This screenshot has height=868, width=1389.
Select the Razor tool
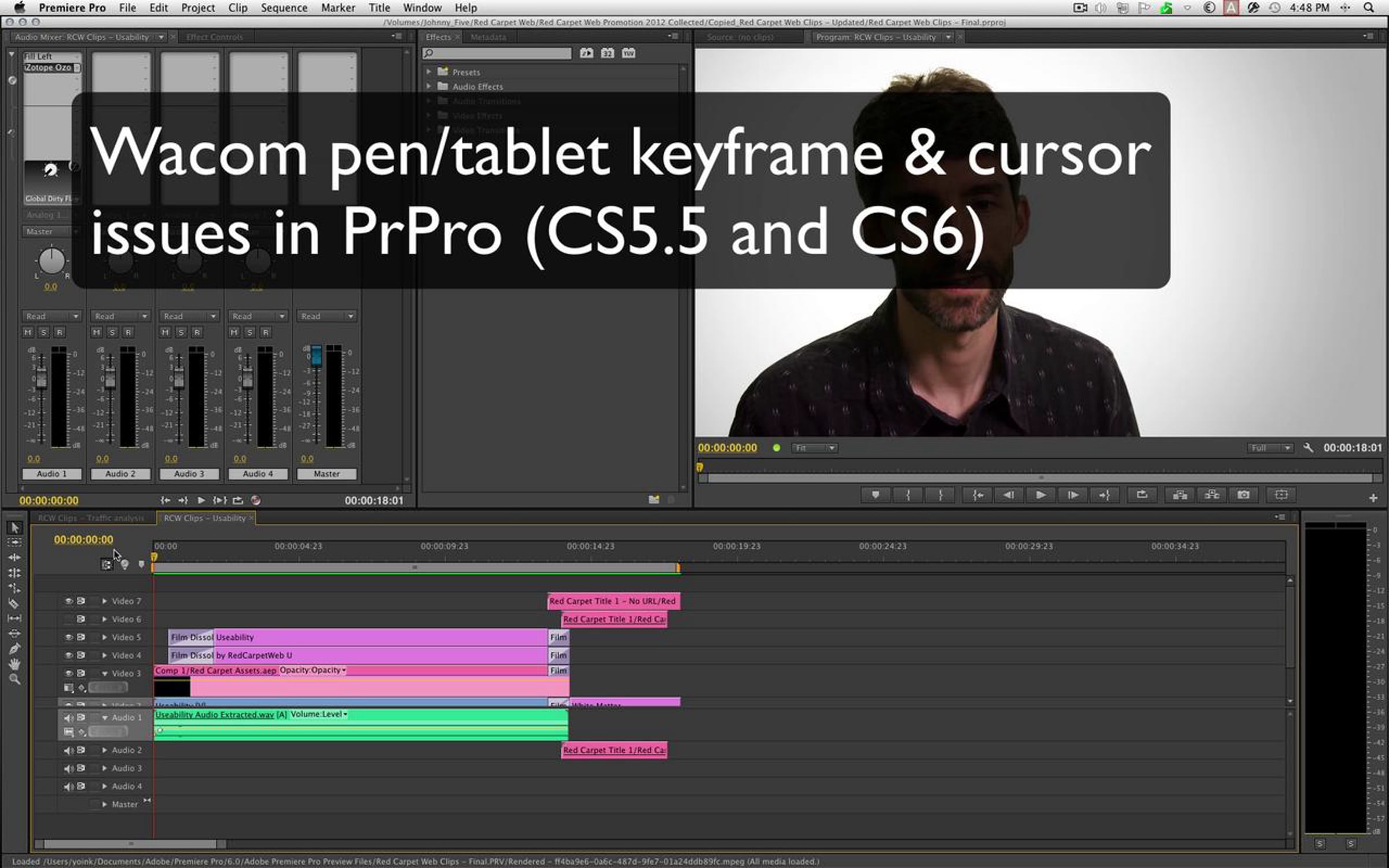[15, 604]
